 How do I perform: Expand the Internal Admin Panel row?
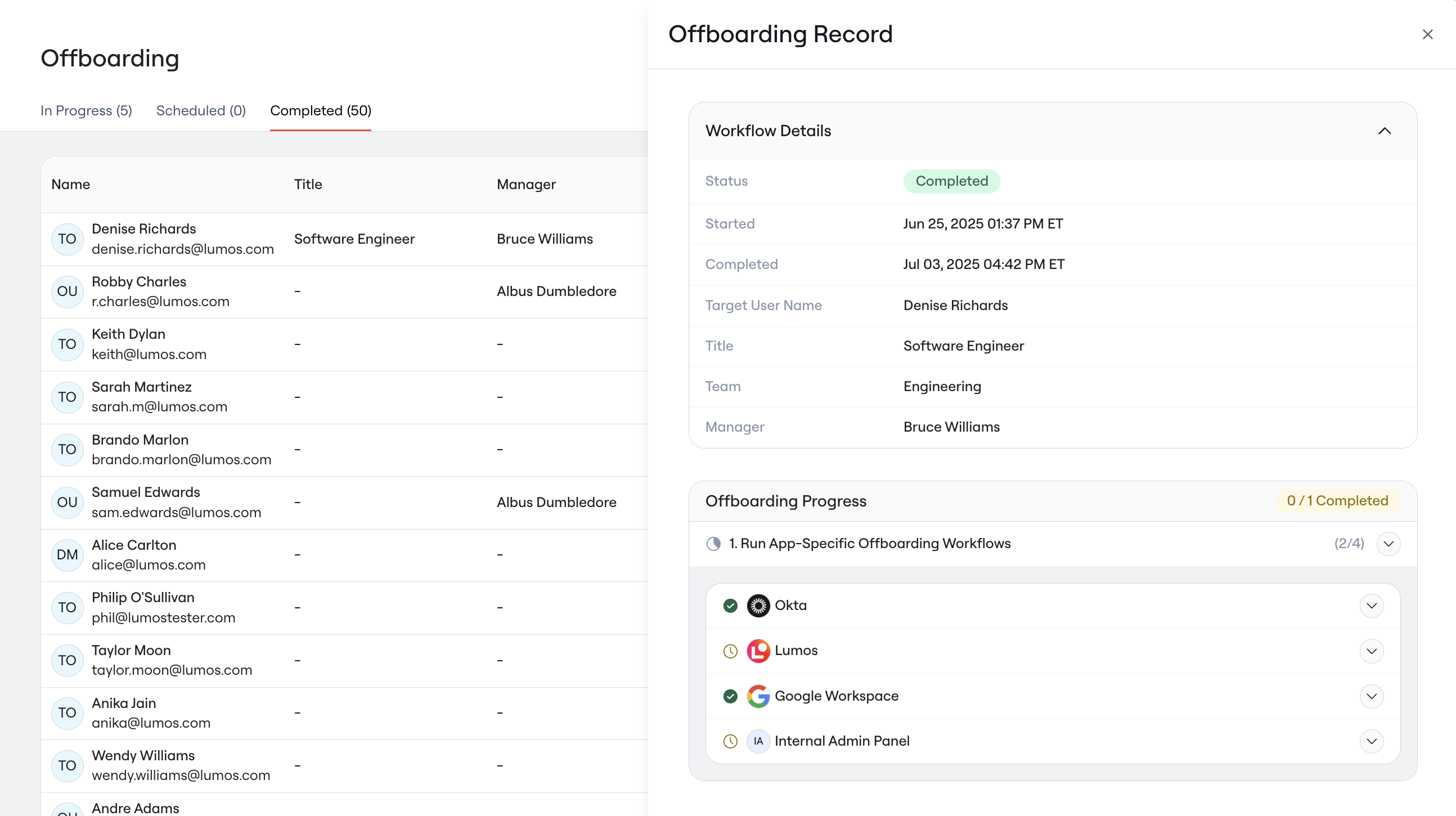pyautogui.click(x=1371, y=741)
